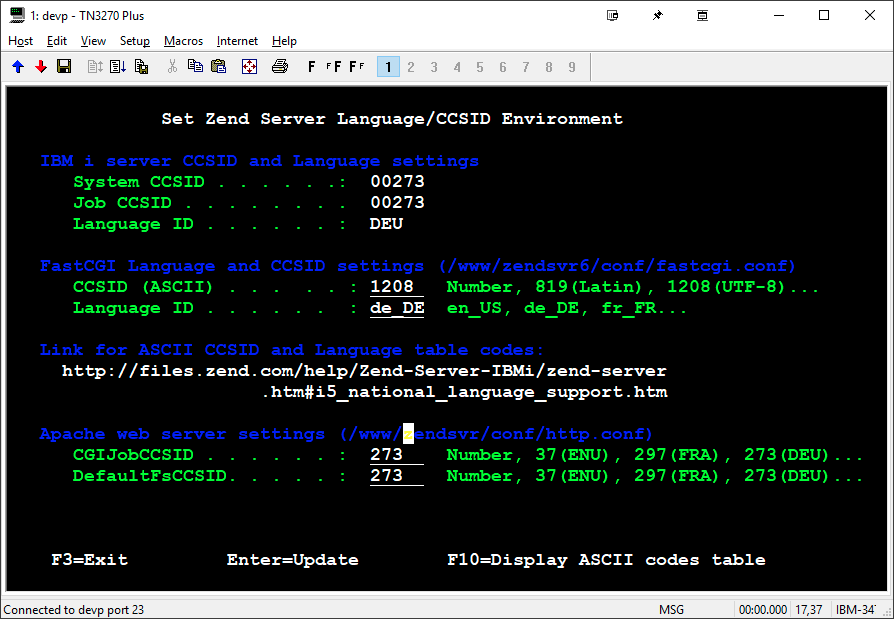Screen dimensions: 894x619
Task: Click the clipboard paste icon
Action: pos(218,67)
